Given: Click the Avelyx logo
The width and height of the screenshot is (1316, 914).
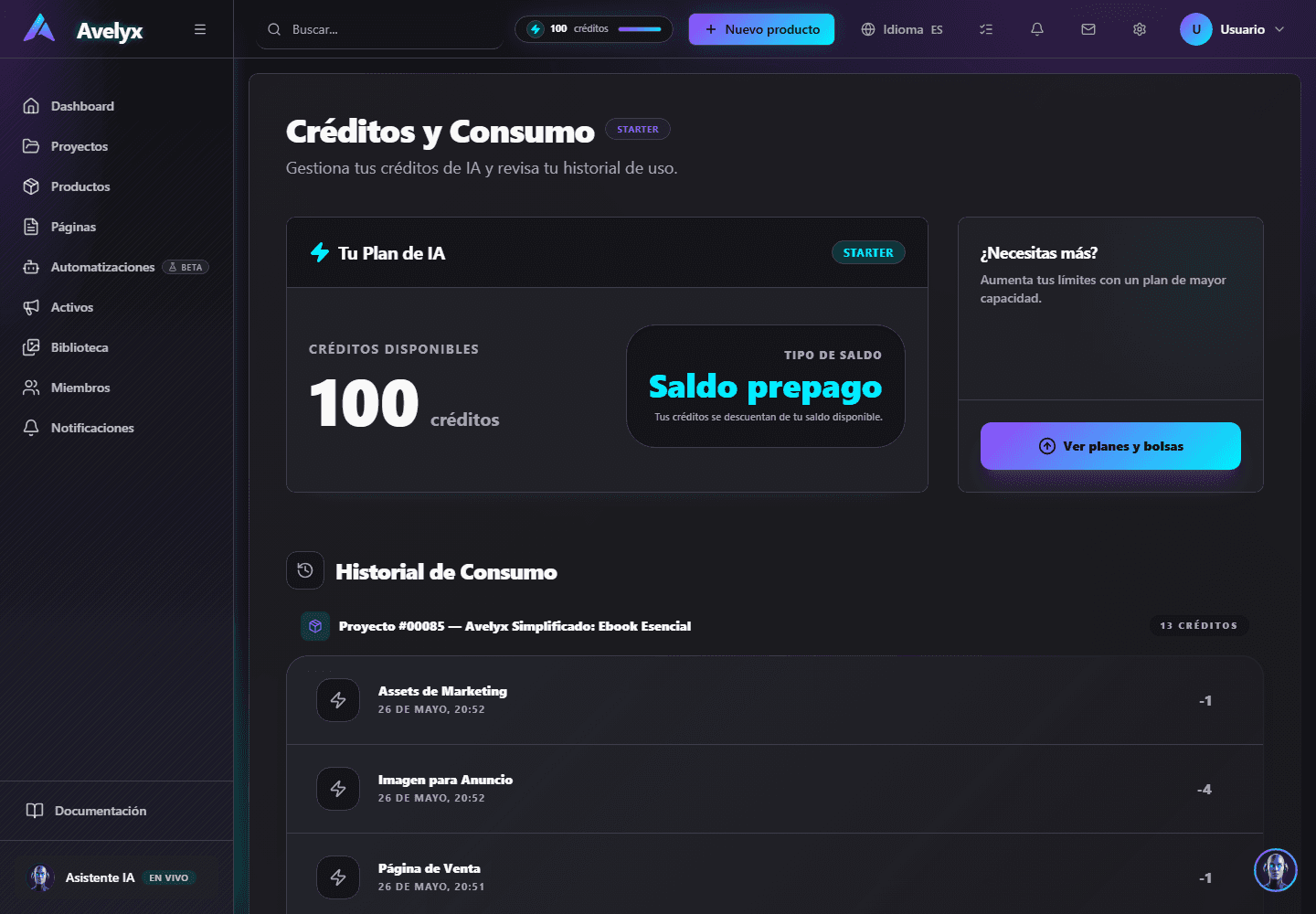Looking at the screenshot, I should 83,29.
